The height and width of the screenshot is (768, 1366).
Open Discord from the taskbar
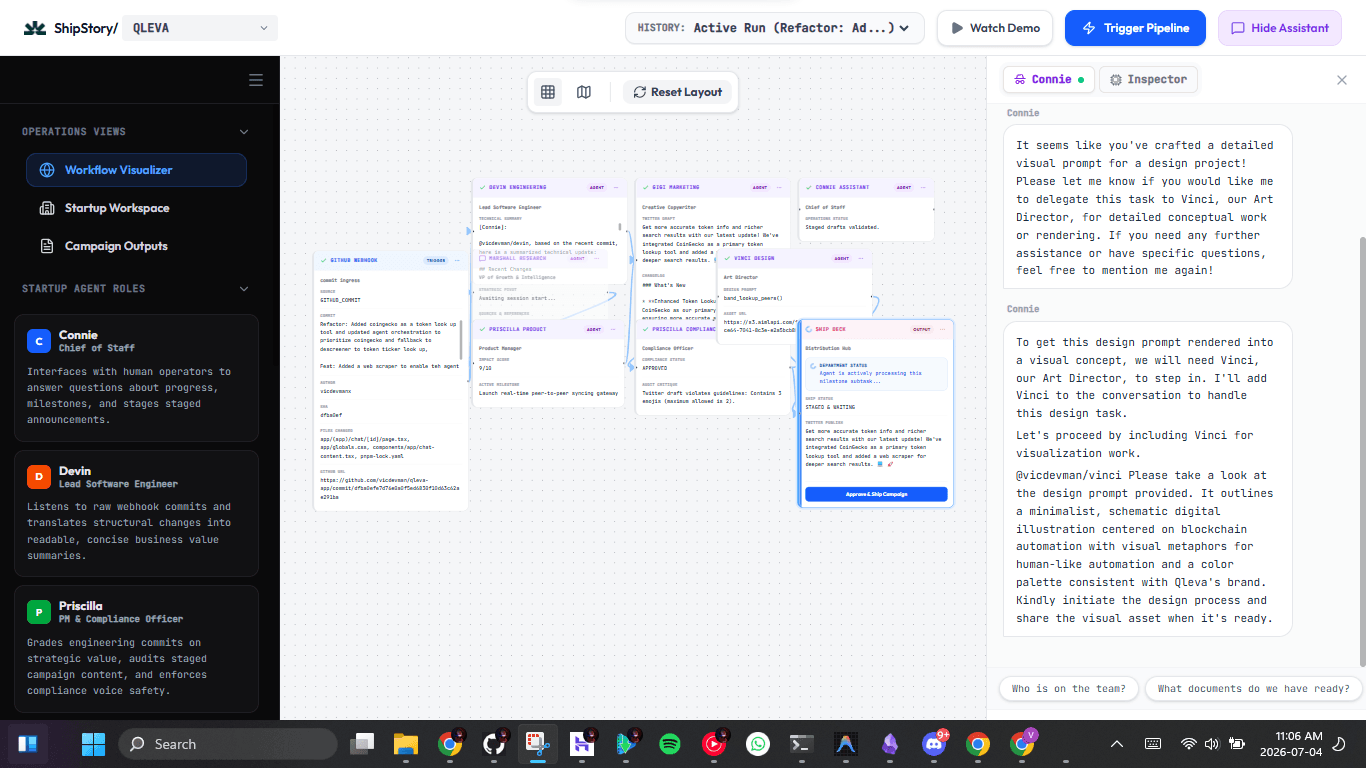935,744
